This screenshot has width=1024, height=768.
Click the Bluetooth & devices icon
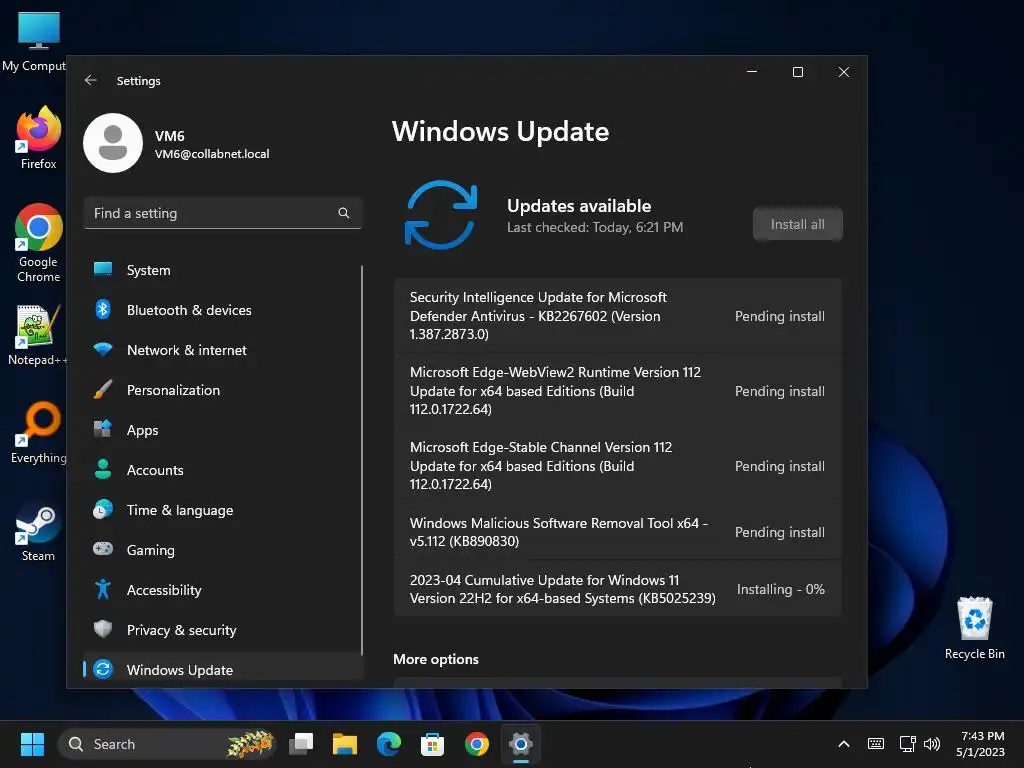[x=103, y=310]
